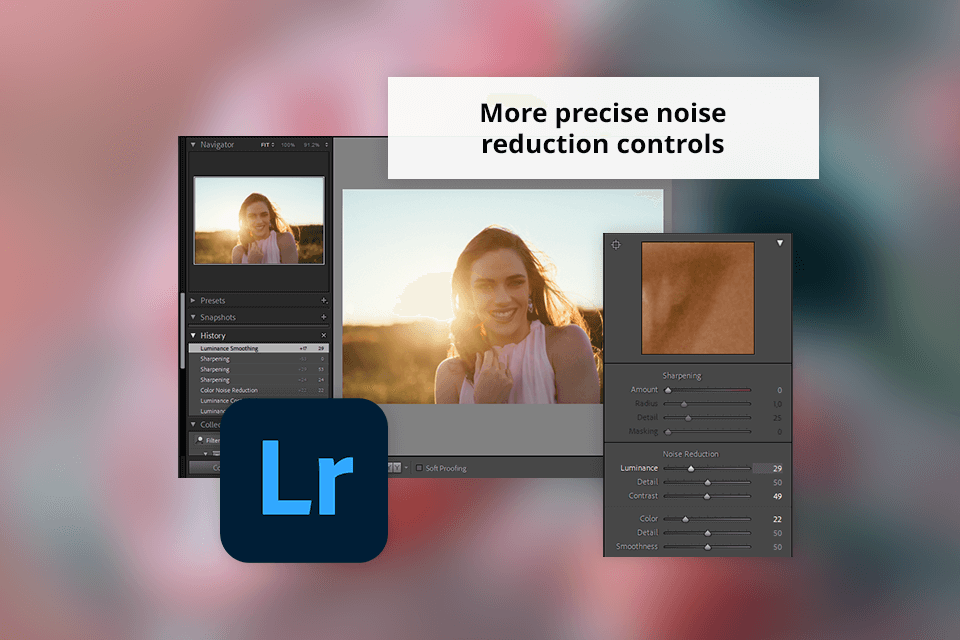Create a snapshot with the plus icon
The height and width of the screenshot is (640, 960).
click(x=324, y=317)
